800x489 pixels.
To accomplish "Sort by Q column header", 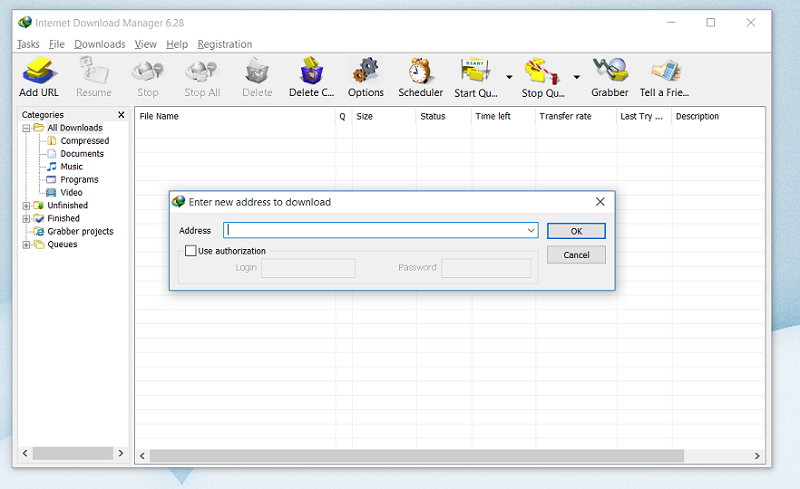I will [x=343, y=116].
